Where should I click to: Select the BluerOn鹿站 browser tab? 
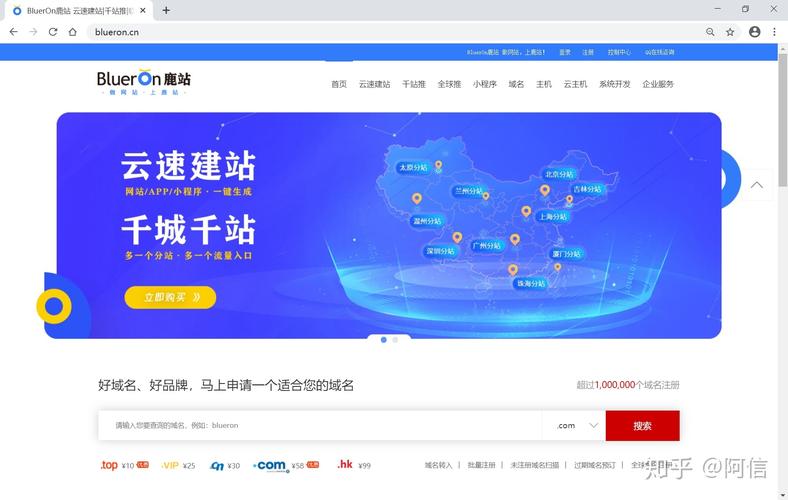click(79, 11)
